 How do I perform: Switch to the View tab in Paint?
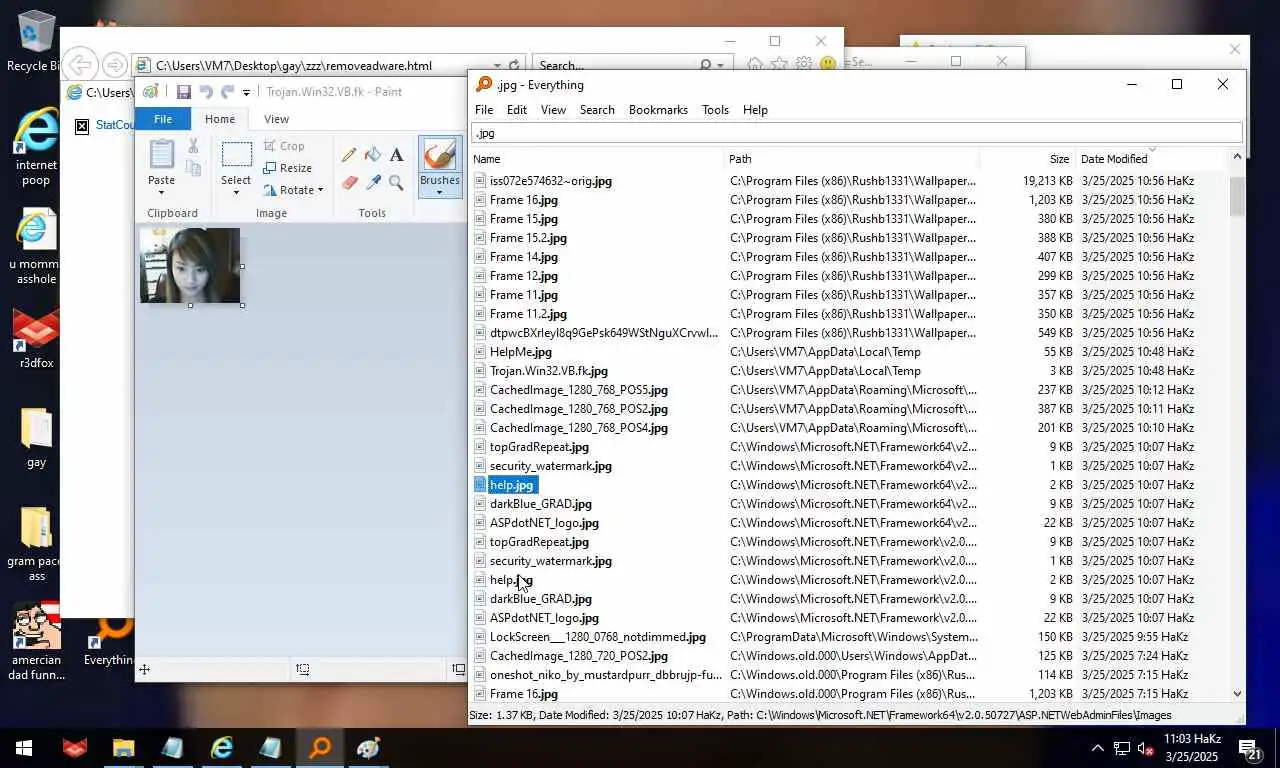[x=277, y=119]
